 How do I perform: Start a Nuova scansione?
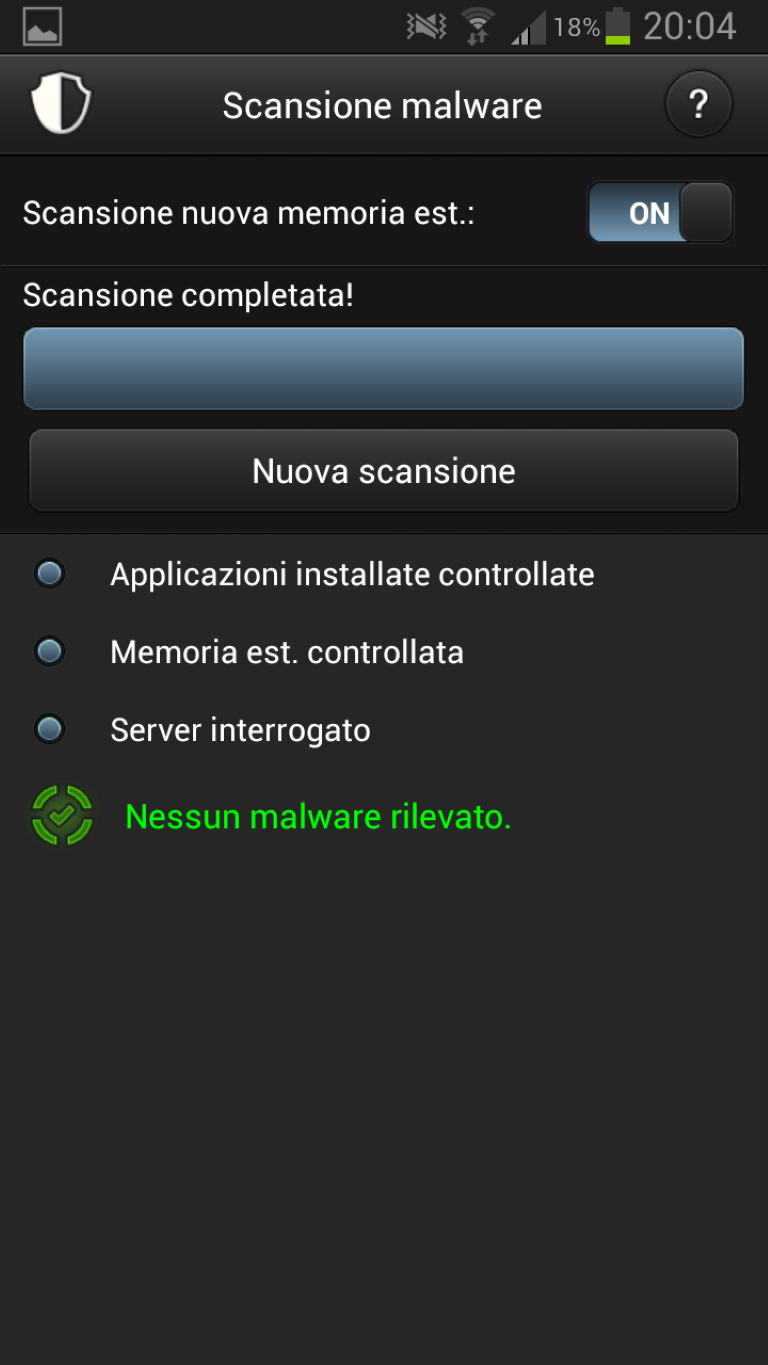tap(384, 471)
